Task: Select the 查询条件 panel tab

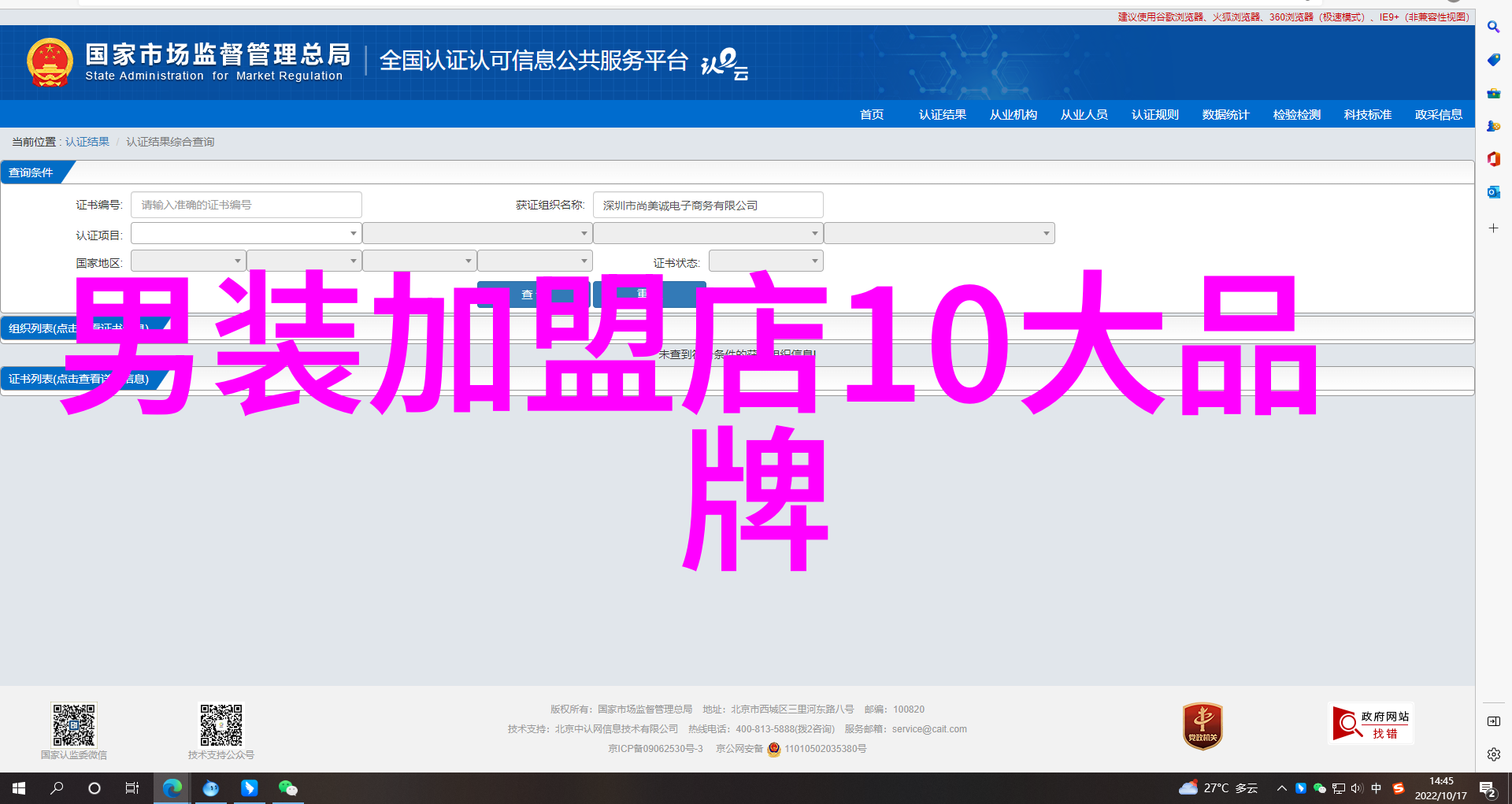Action: point(31,172)
